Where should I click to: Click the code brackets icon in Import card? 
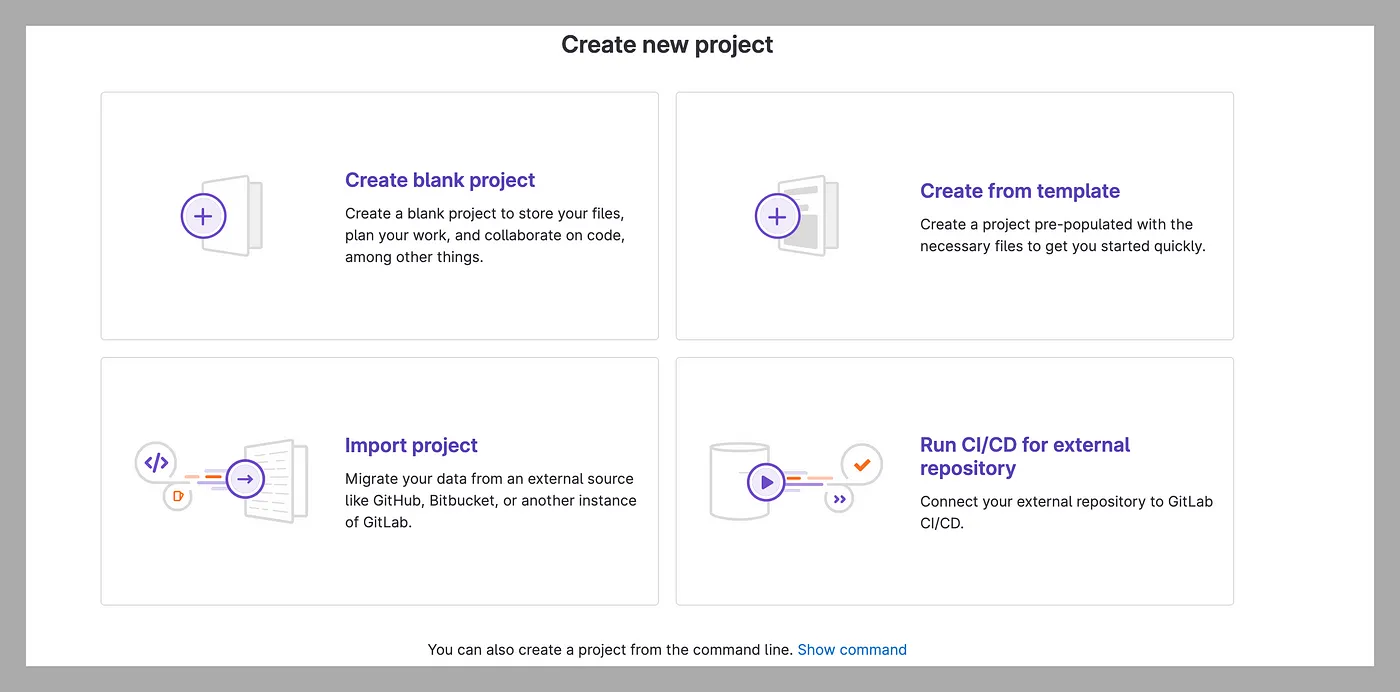coord(156,463)
